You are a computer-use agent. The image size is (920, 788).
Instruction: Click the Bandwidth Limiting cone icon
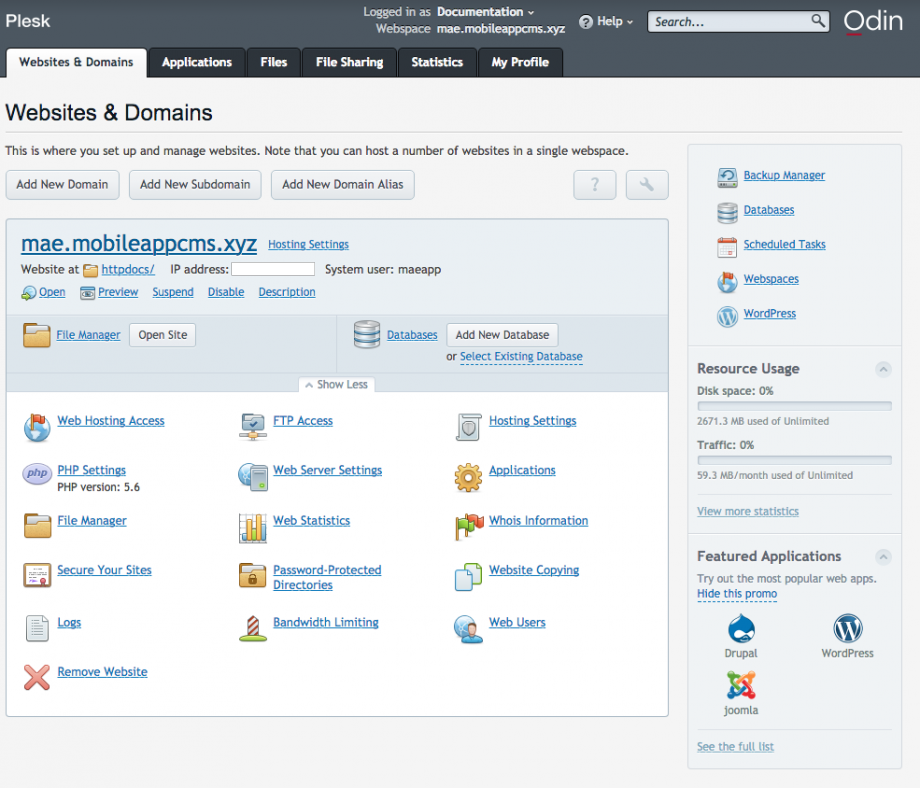click(253, 628)
